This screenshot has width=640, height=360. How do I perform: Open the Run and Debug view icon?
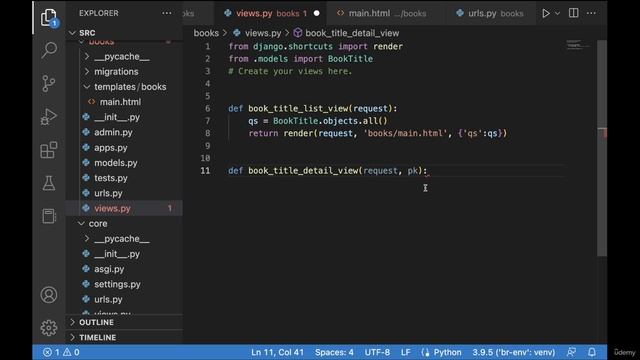tap(49, 117)
